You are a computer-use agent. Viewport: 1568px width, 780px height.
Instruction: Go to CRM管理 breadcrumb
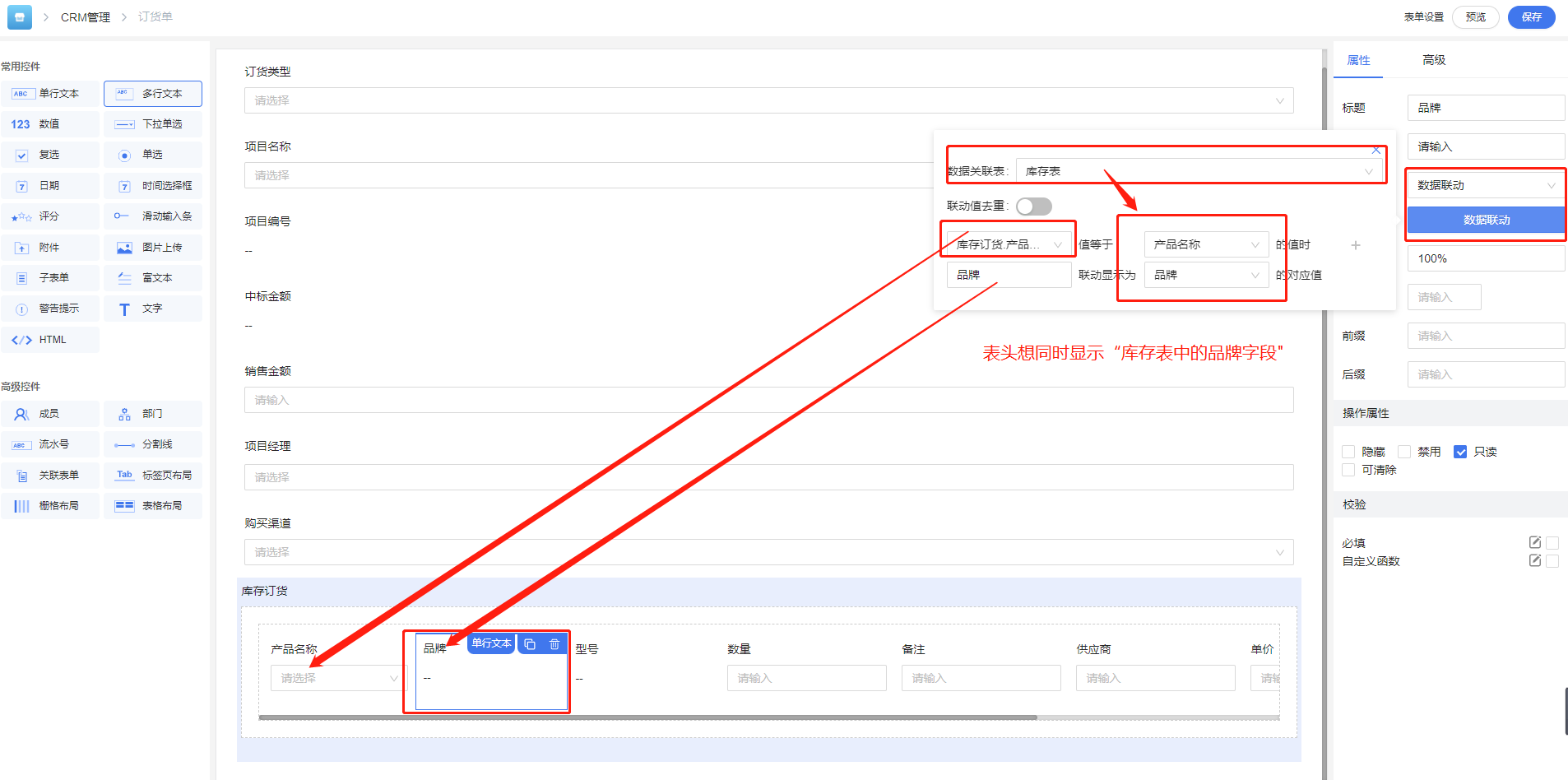(86, 17)
